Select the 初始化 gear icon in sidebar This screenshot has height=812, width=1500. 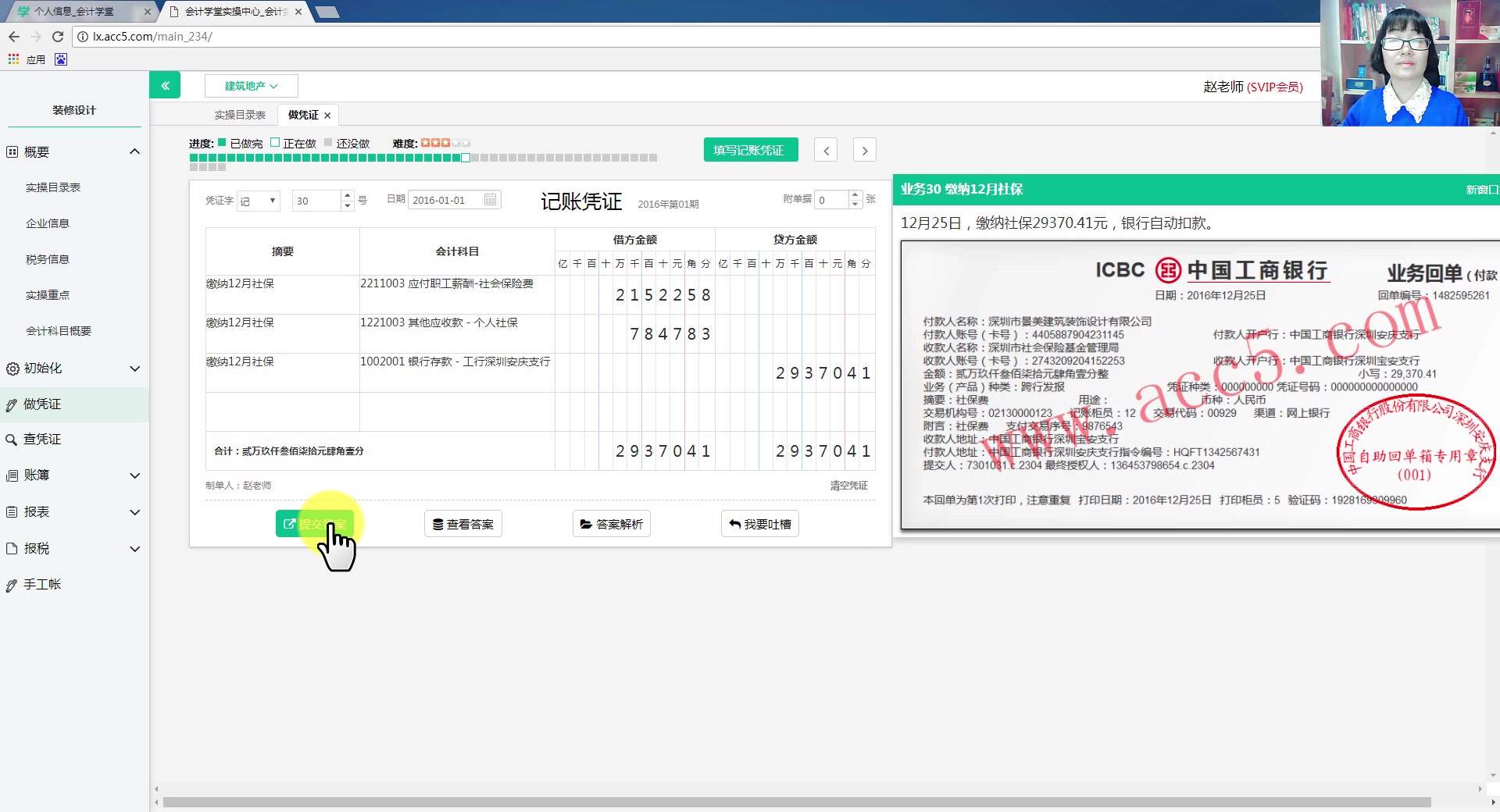point(11,369)
